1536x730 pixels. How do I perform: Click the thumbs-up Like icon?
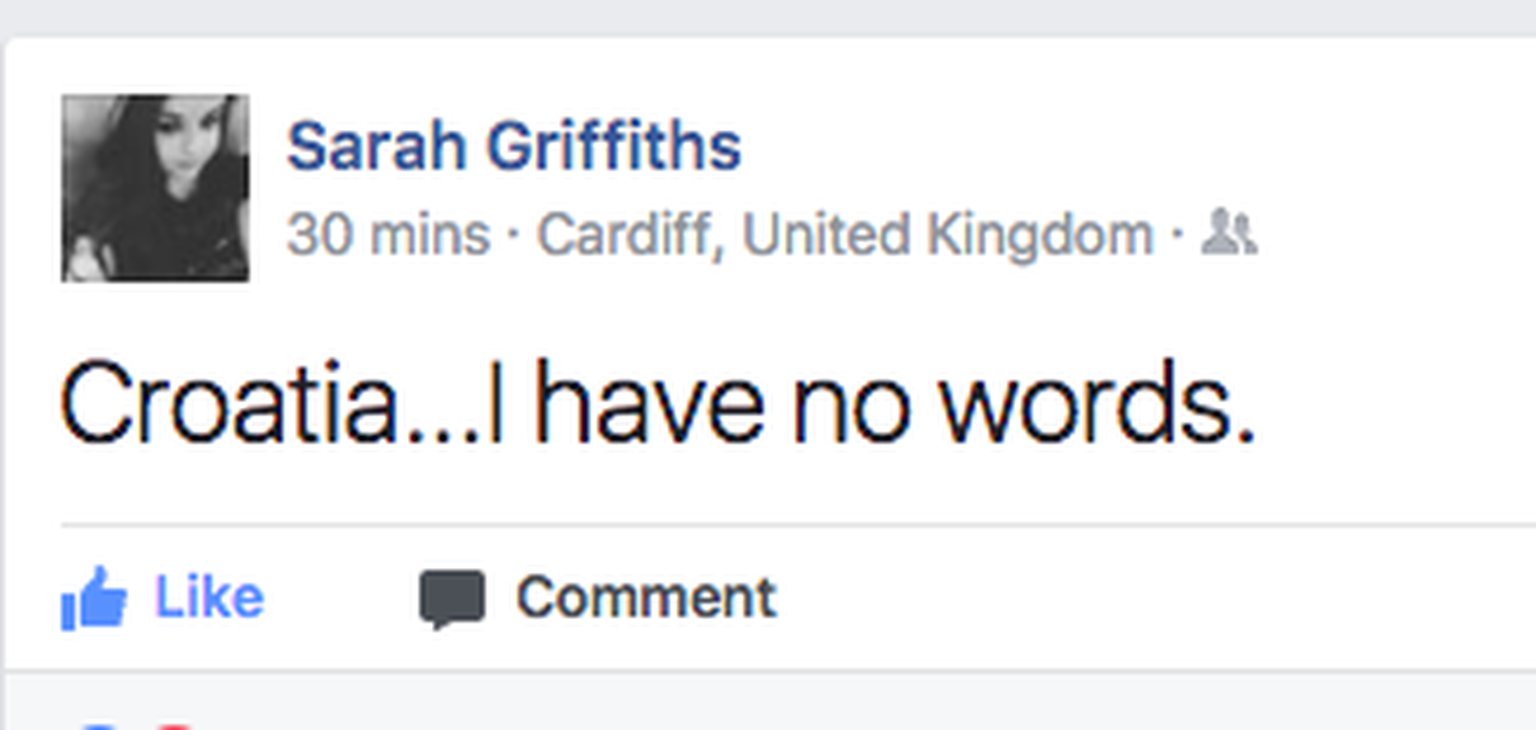point(94,598)
